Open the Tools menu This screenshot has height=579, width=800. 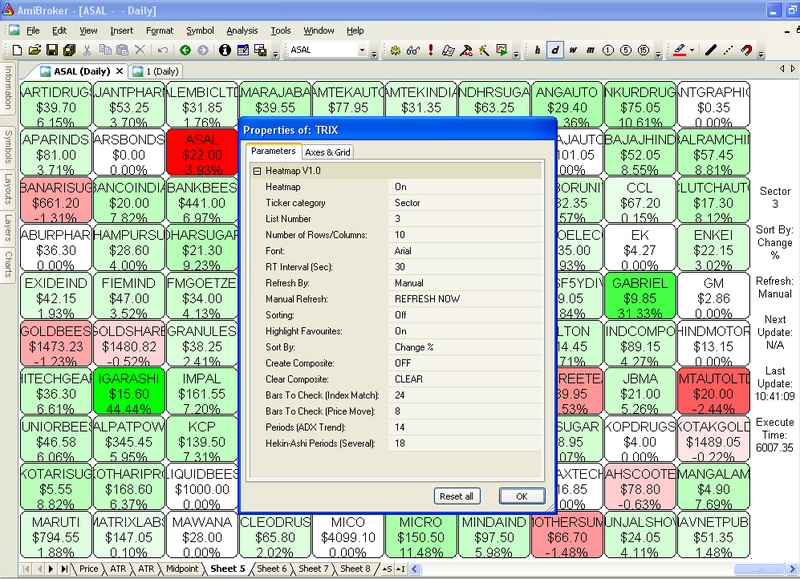281,31
